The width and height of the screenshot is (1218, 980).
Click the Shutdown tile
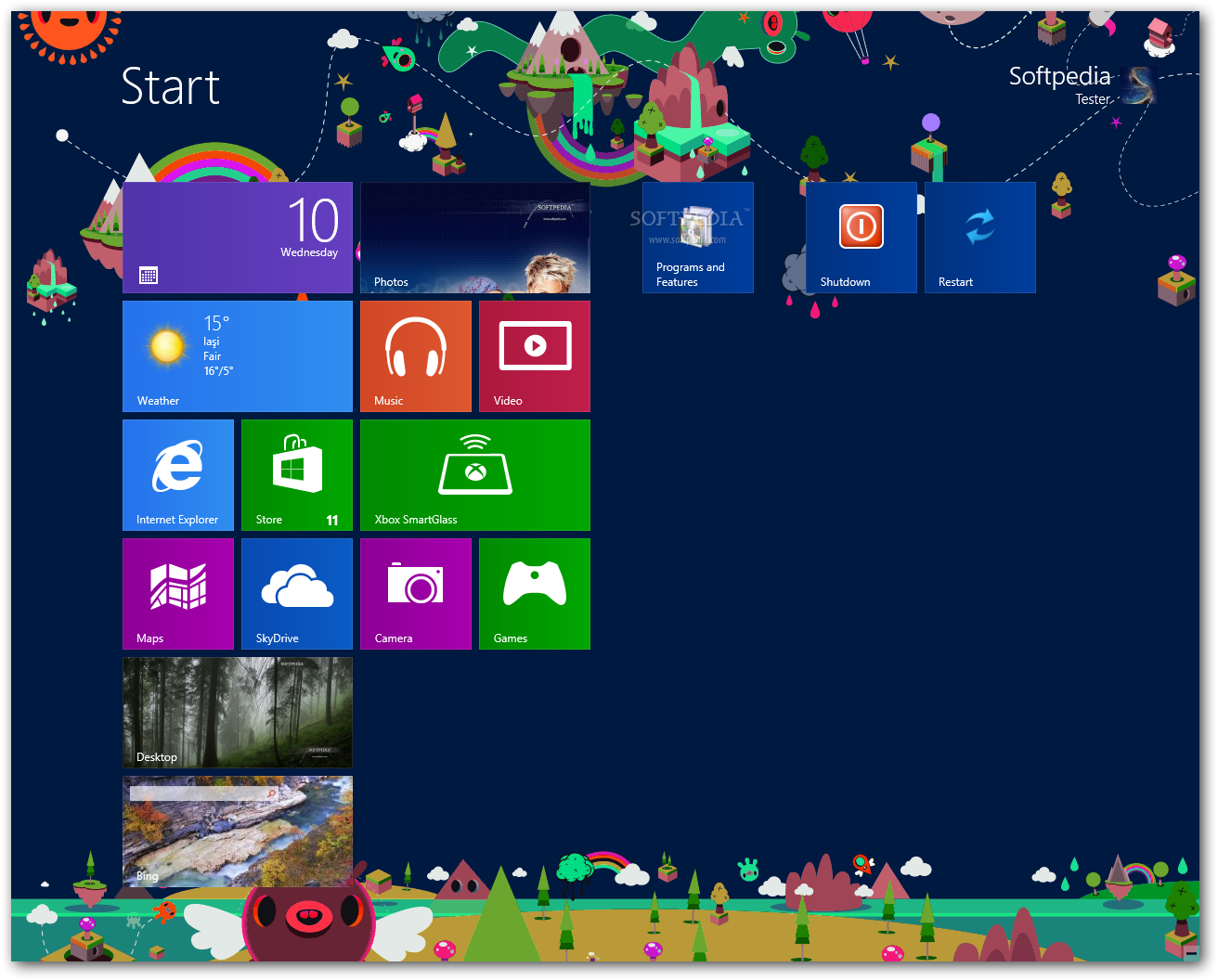pyautogui.click(x=862, y=238)
